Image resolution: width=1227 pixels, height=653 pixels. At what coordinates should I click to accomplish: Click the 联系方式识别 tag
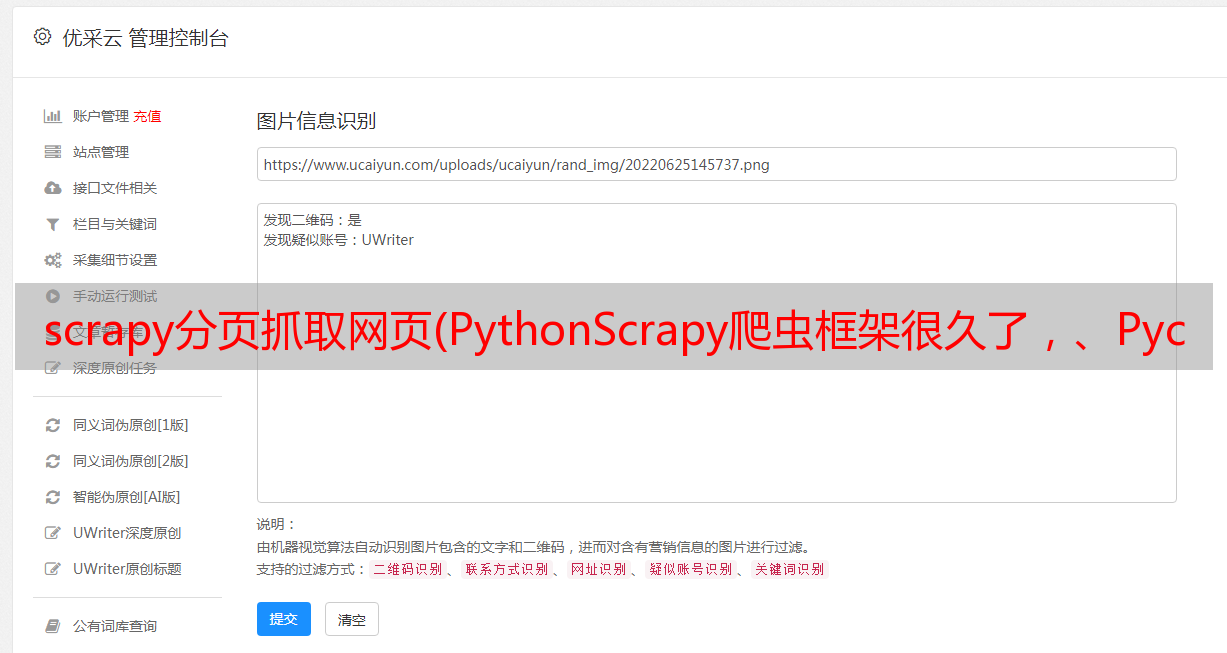click(x=506, y=569)
